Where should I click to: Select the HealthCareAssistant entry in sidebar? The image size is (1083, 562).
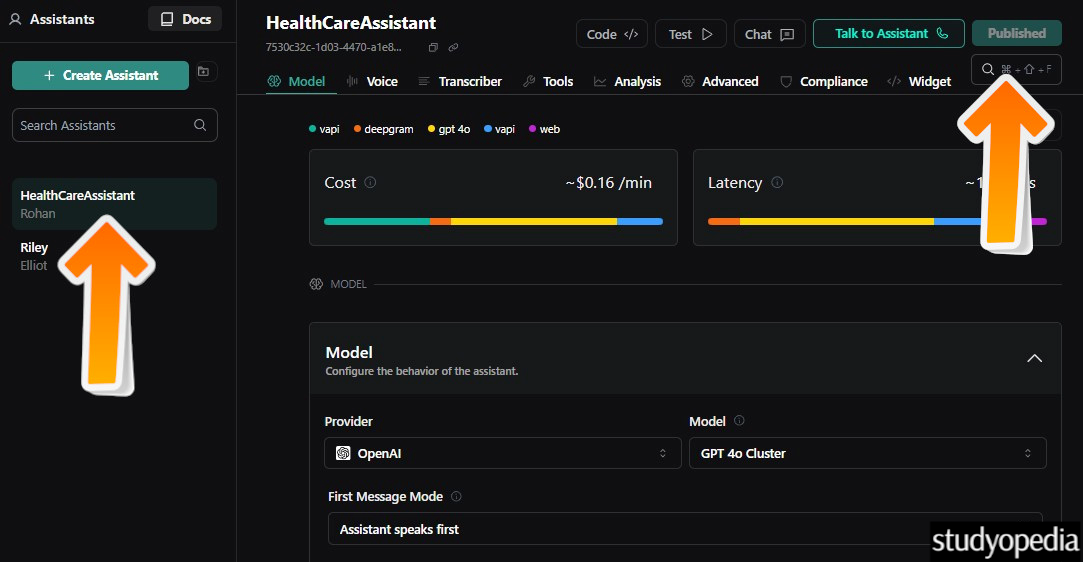click(x=115, y=204)
